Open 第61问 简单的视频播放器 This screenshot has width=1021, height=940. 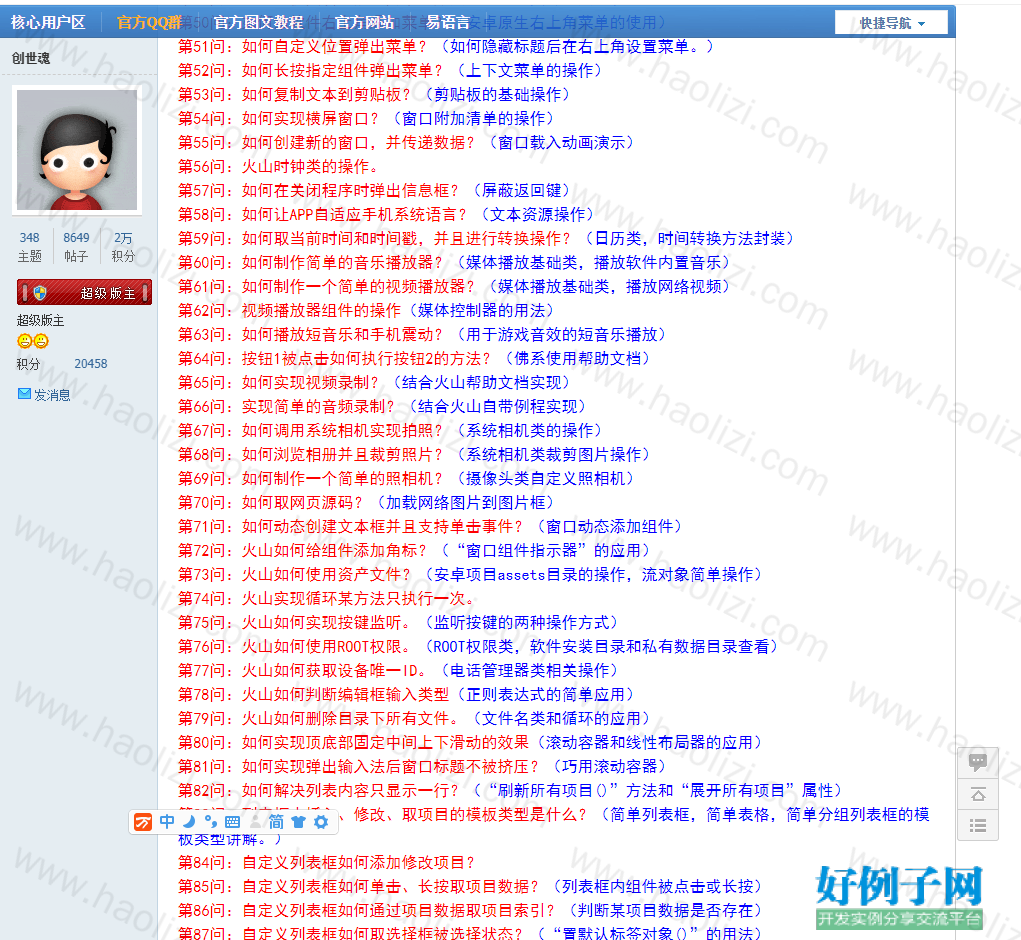pyautogui.click(x=454, y=286)
